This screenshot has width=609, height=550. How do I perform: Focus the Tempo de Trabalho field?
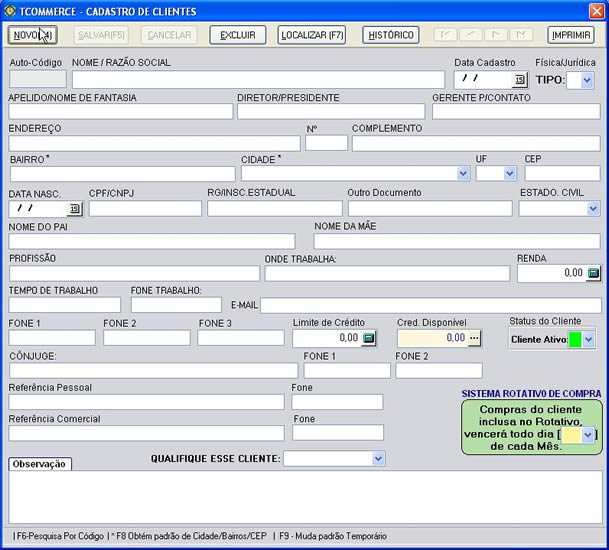click(x=64, y=305)
